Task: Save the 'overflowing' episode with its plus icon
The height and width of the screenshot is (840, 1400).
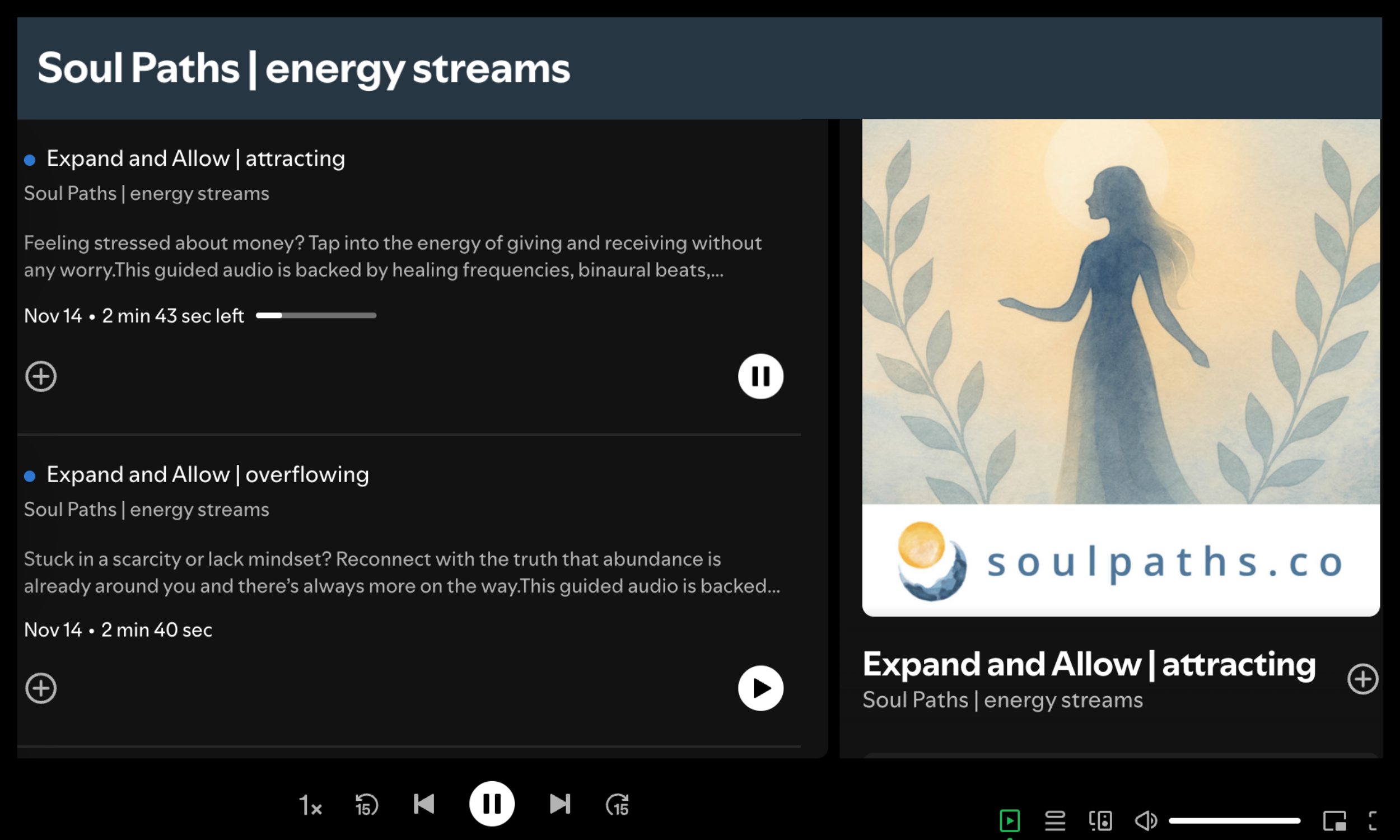Action: click(41, 688)
